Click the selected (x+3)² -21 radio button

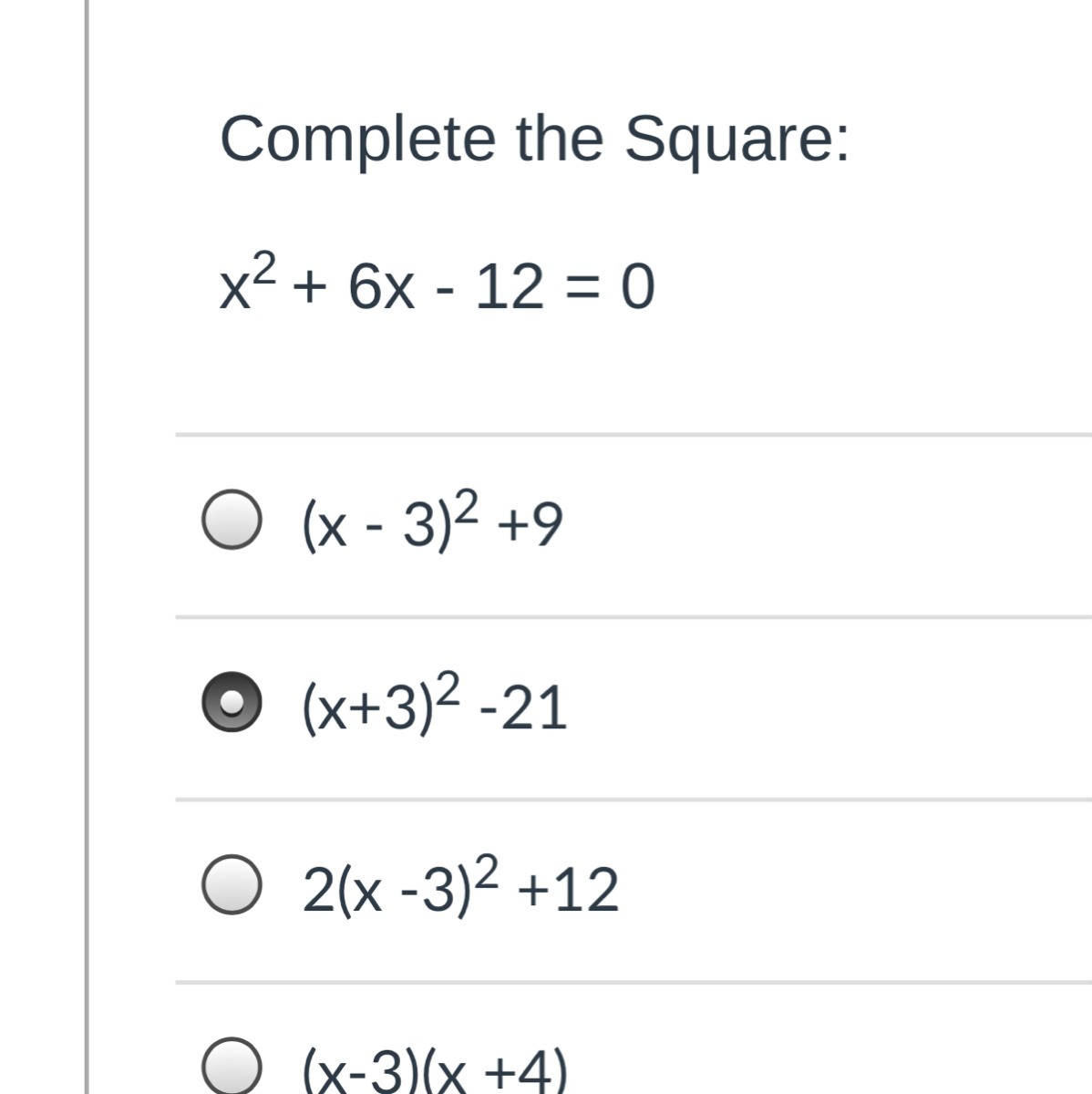228,704
